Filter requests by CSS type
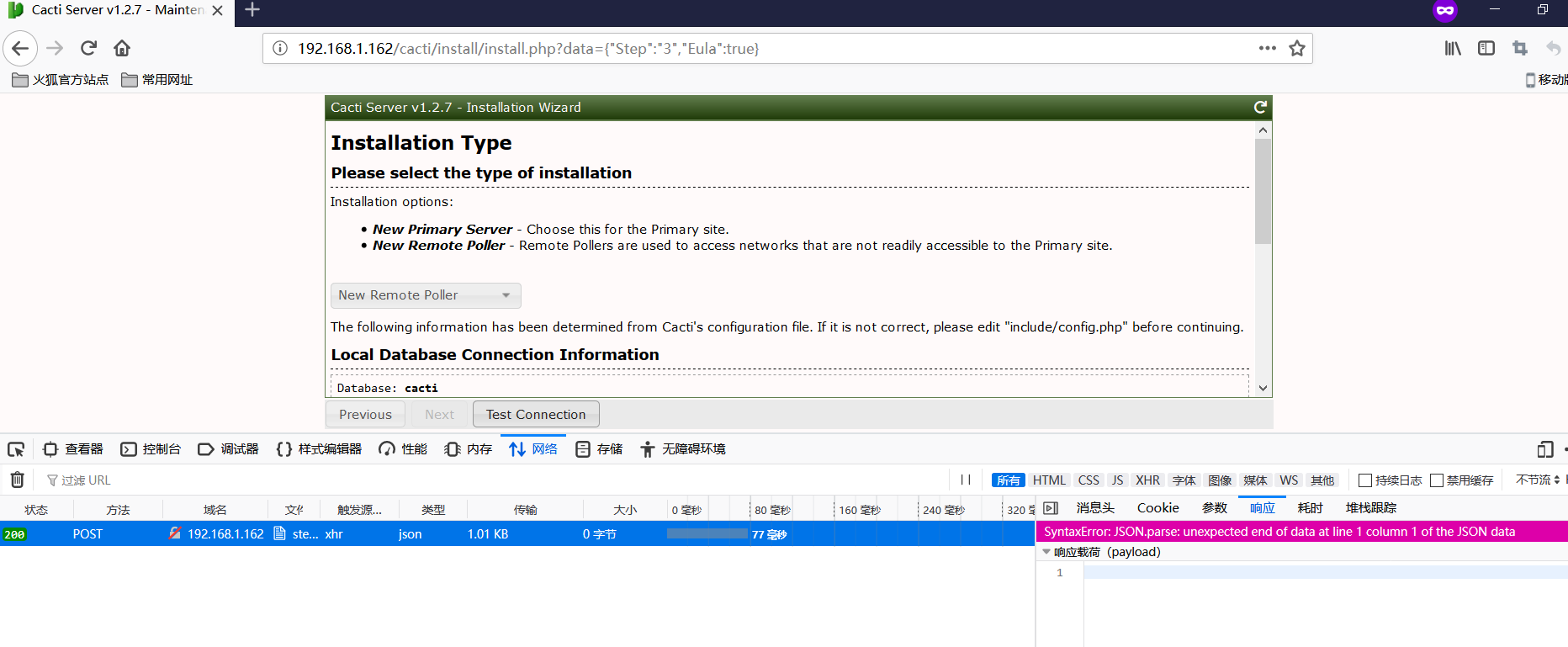This screenshot has width=1568, height=647. tap(1089, 480)
